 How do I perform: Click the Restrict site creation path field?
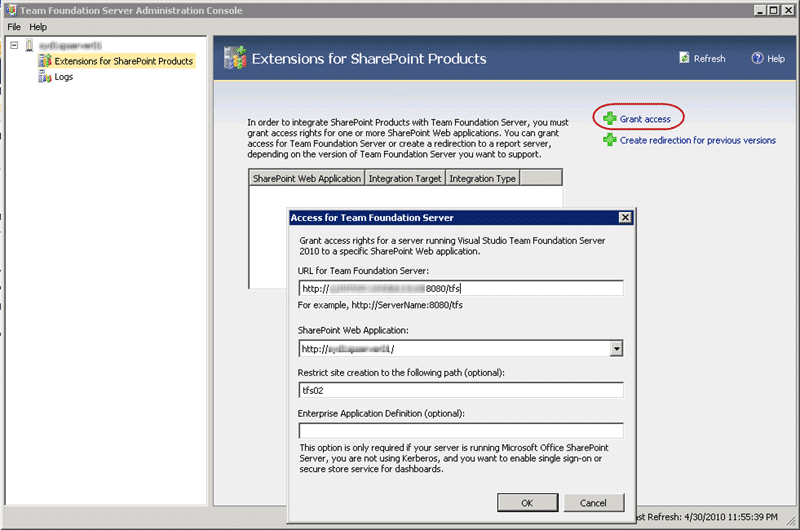(x=461, y=390)
